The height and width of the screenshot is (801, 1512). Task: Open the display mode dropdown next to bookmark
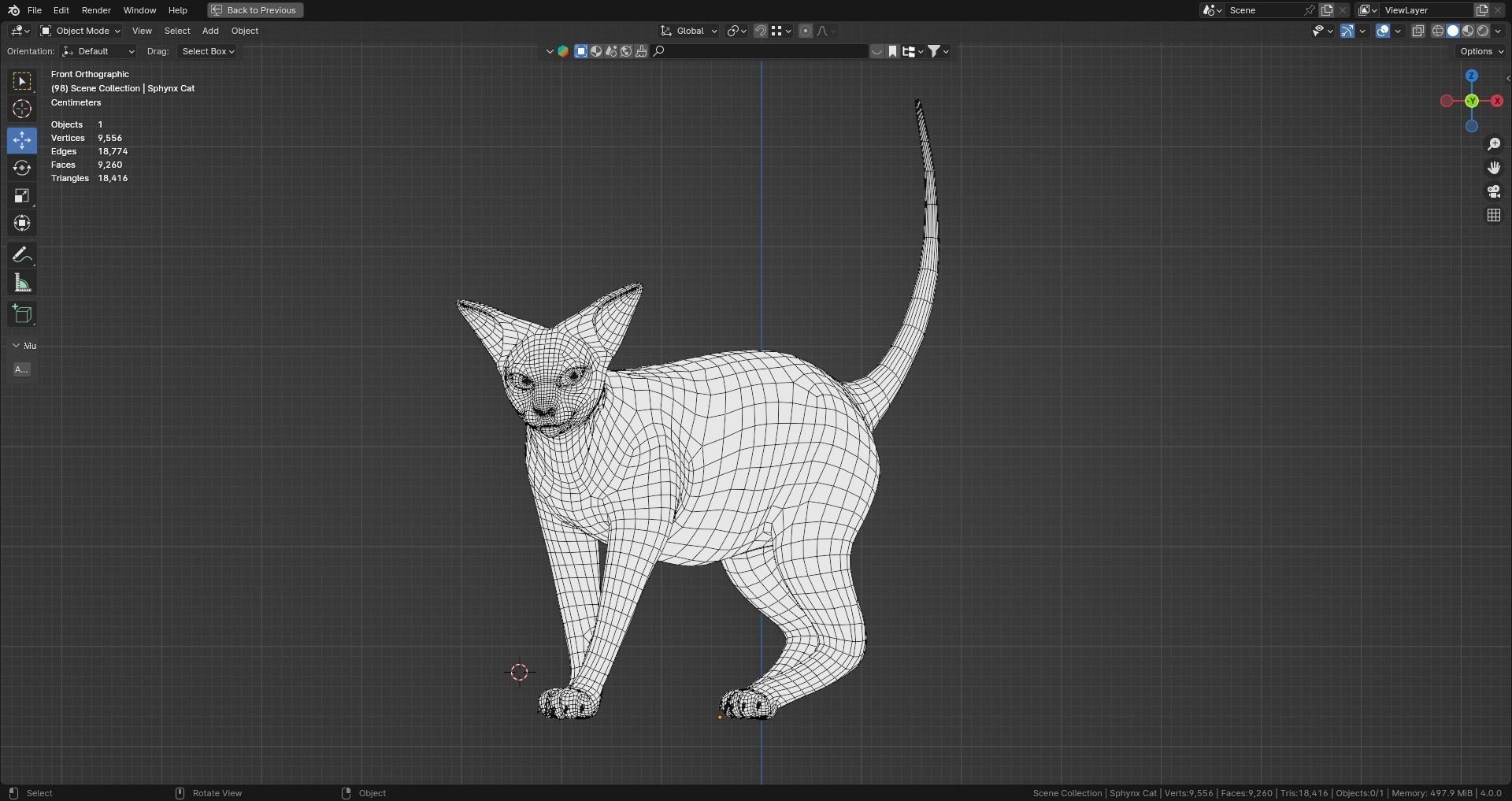[913, 51]
